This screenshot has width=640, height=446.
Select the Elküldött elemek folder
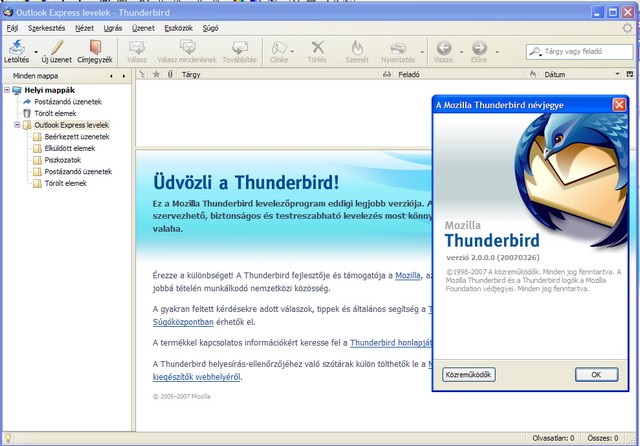pyautogui.click(x=70, y=148)
